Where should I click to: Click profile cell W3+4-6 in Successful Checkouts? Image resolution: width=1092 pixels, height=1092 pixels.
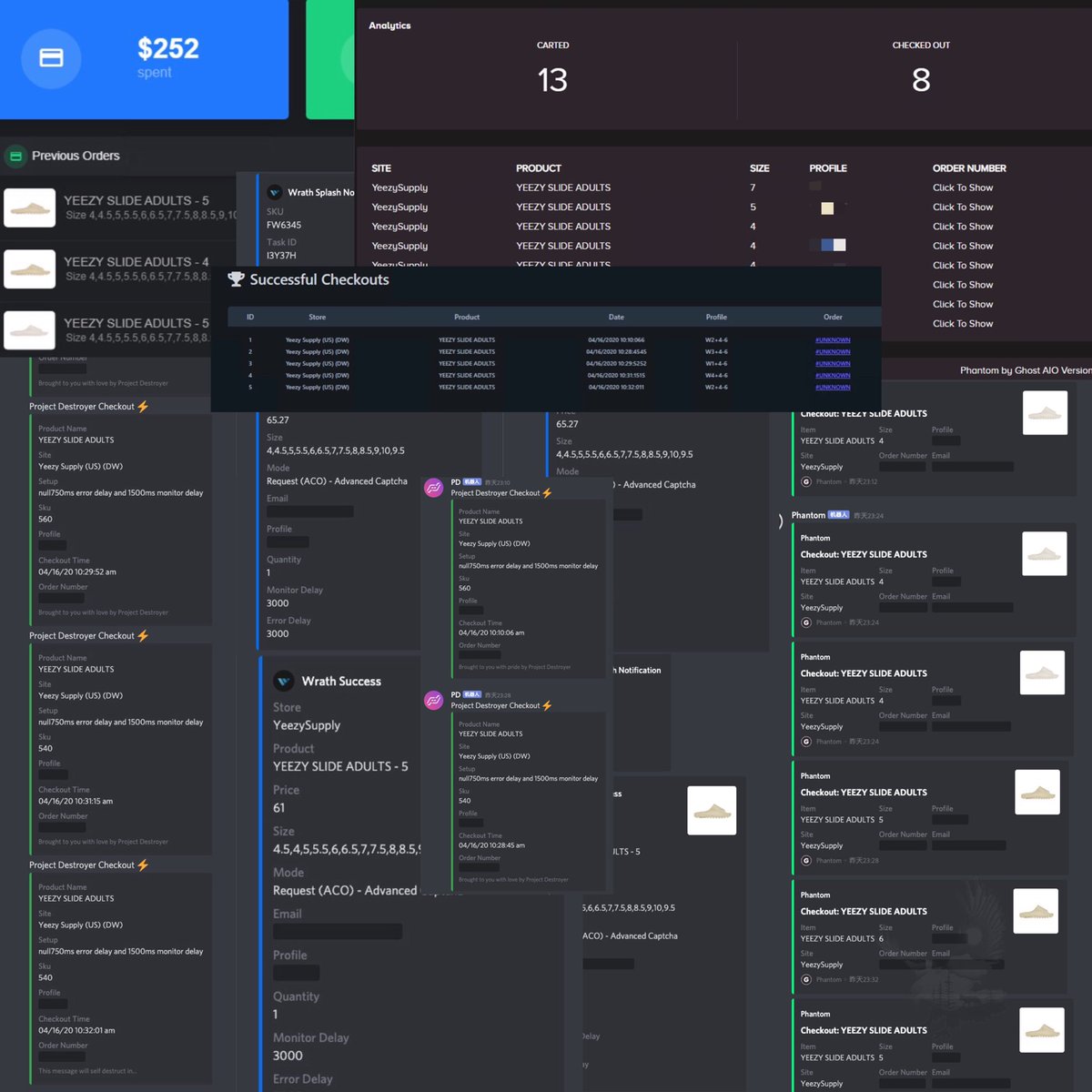(x=716, y=352)
